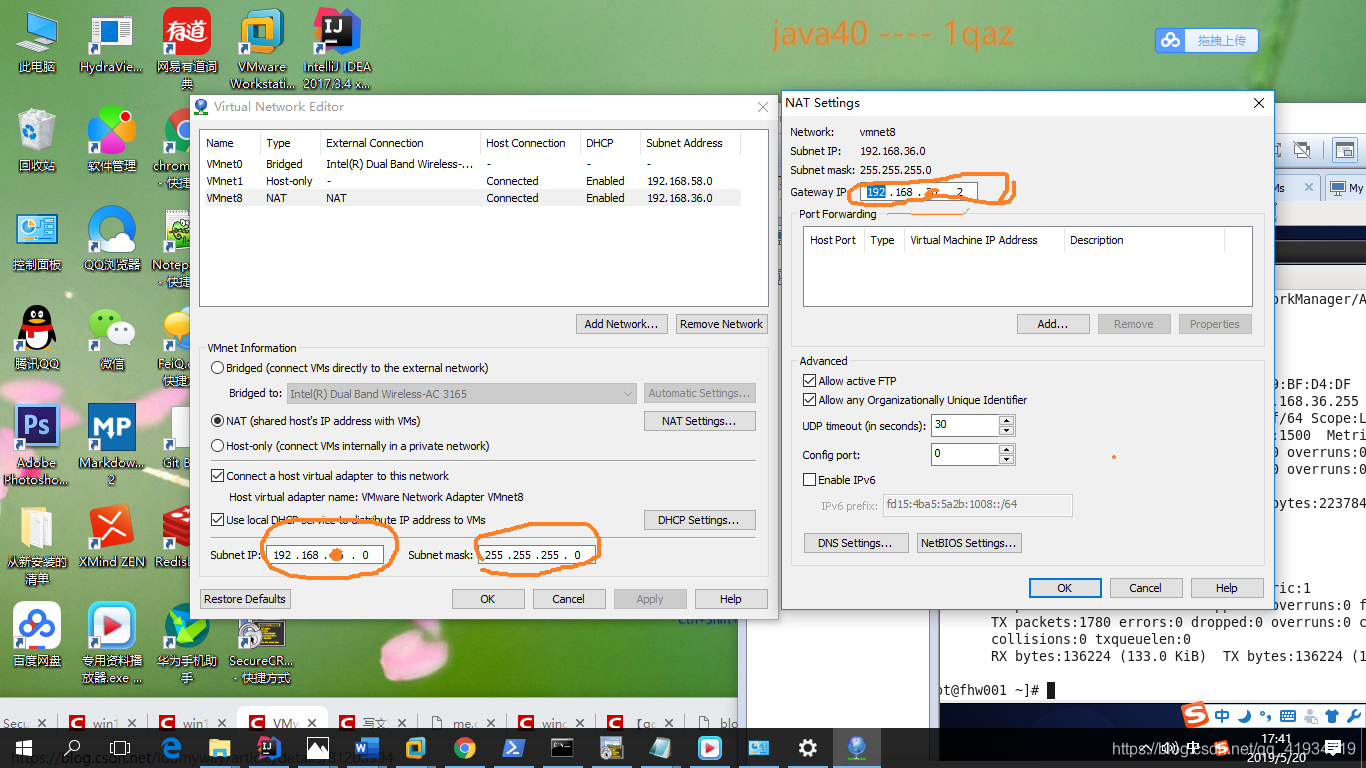Toggle Connect a host virtual adapter checkbox
This screenshot has width=1366, height=768.
coord(217,476)
